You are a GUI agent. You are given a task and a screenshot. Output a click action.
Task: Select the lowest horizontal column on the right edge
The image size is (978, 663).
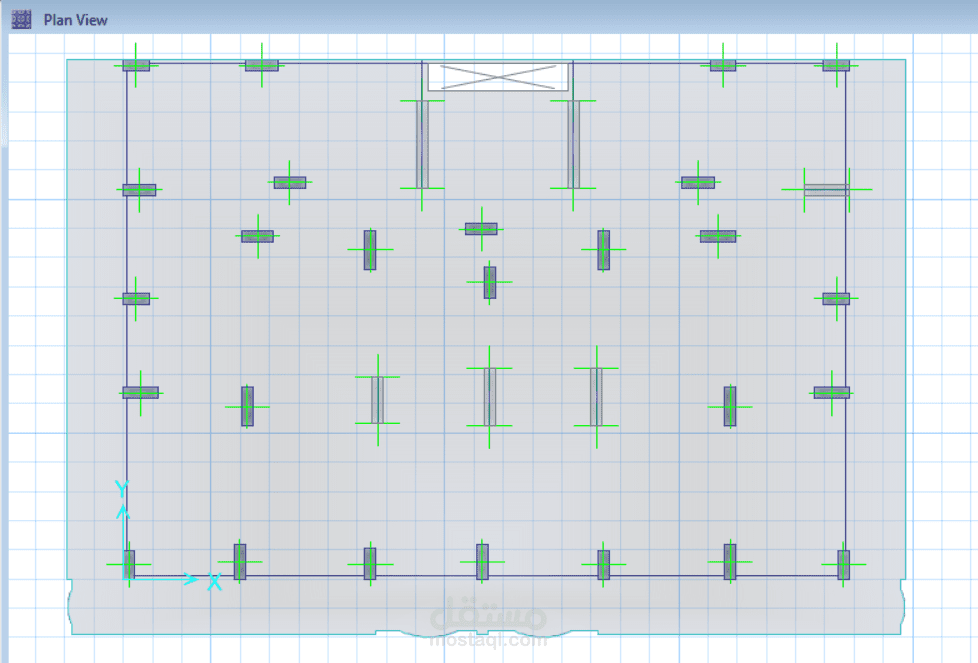pos(831,392)
